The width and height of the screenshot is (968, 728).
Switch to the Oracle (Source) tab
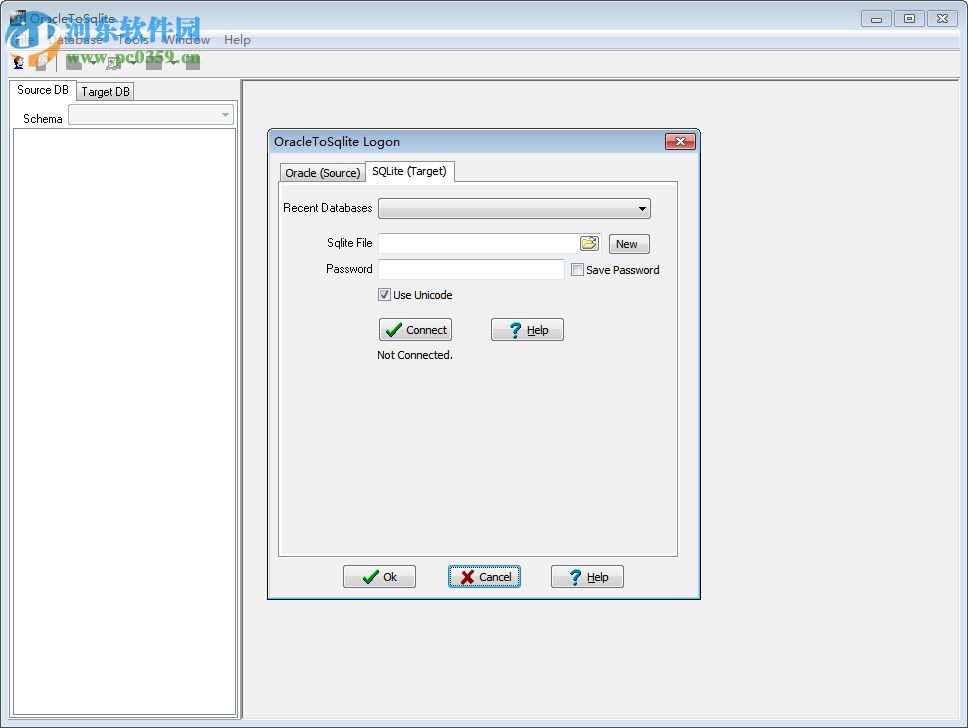(x=322, y=172)
